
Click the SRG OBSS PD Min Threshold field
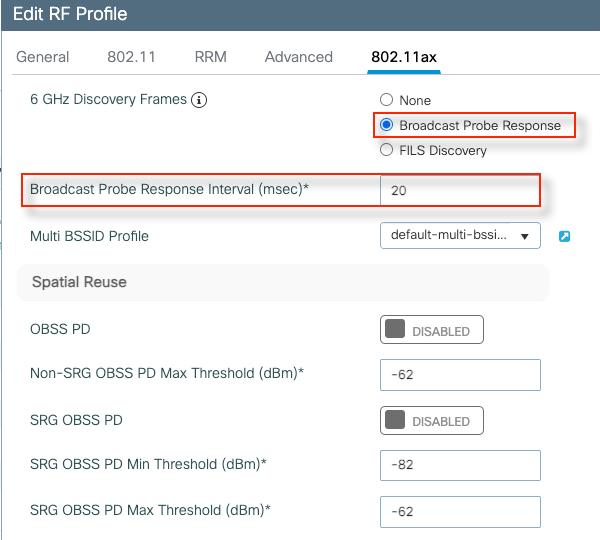[x=460, y=465]
